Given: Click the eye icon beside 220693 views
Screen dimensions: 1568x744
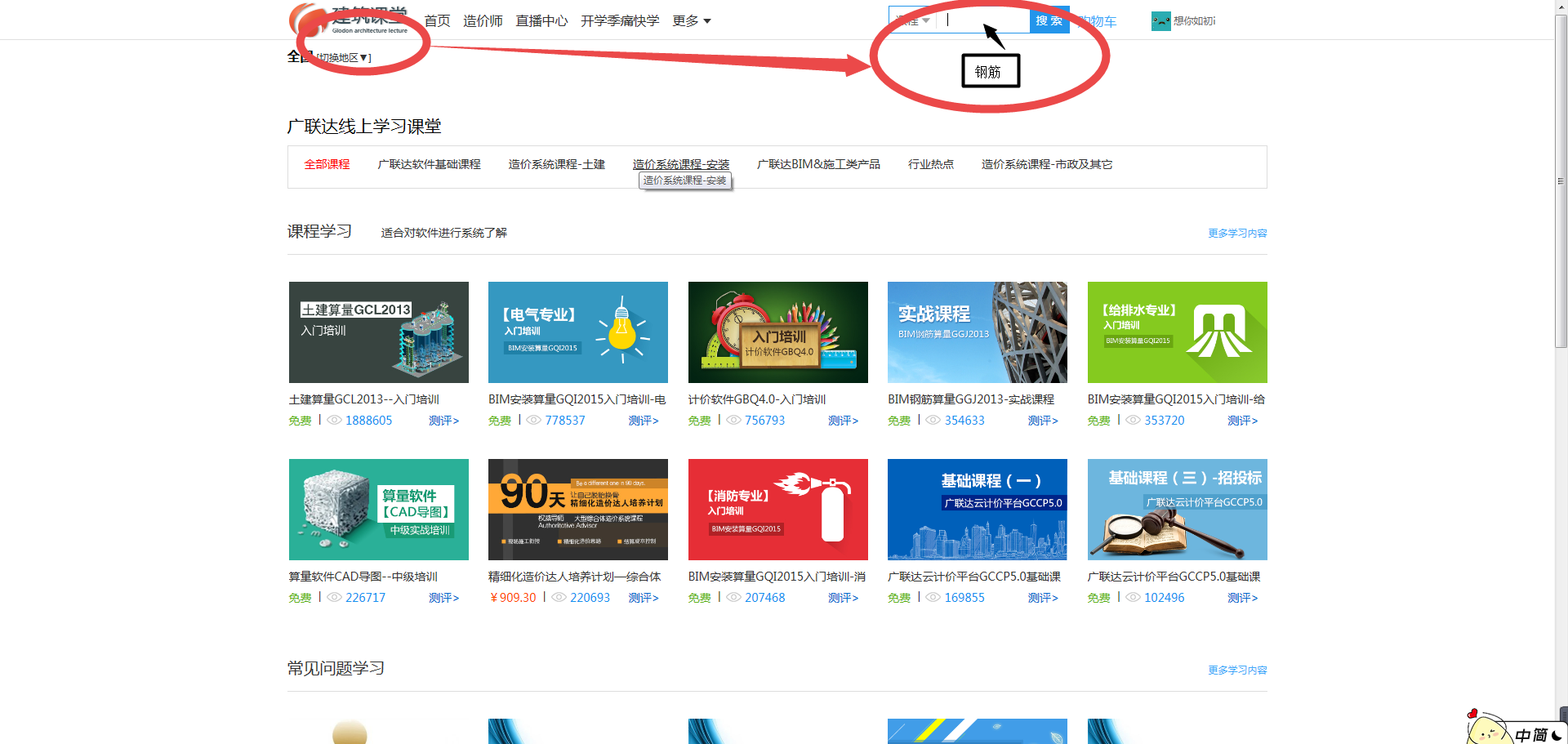Looking at the screenshot, I should coord(559,597).
